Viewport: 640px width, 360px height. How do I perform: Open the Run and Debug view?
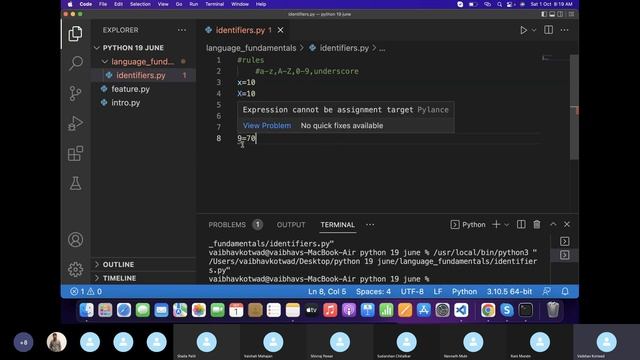76,123
